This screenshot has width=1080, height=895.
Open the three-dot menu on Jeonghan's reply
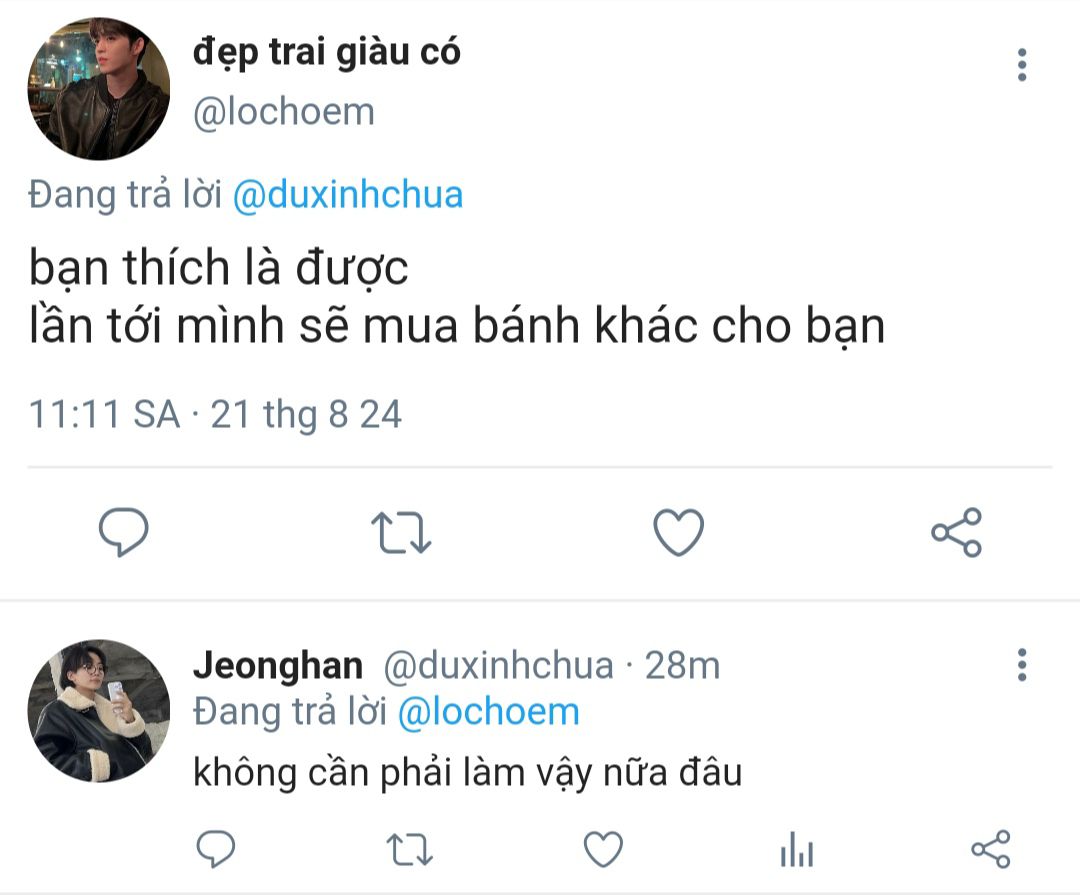click(x=1022, y=665)
